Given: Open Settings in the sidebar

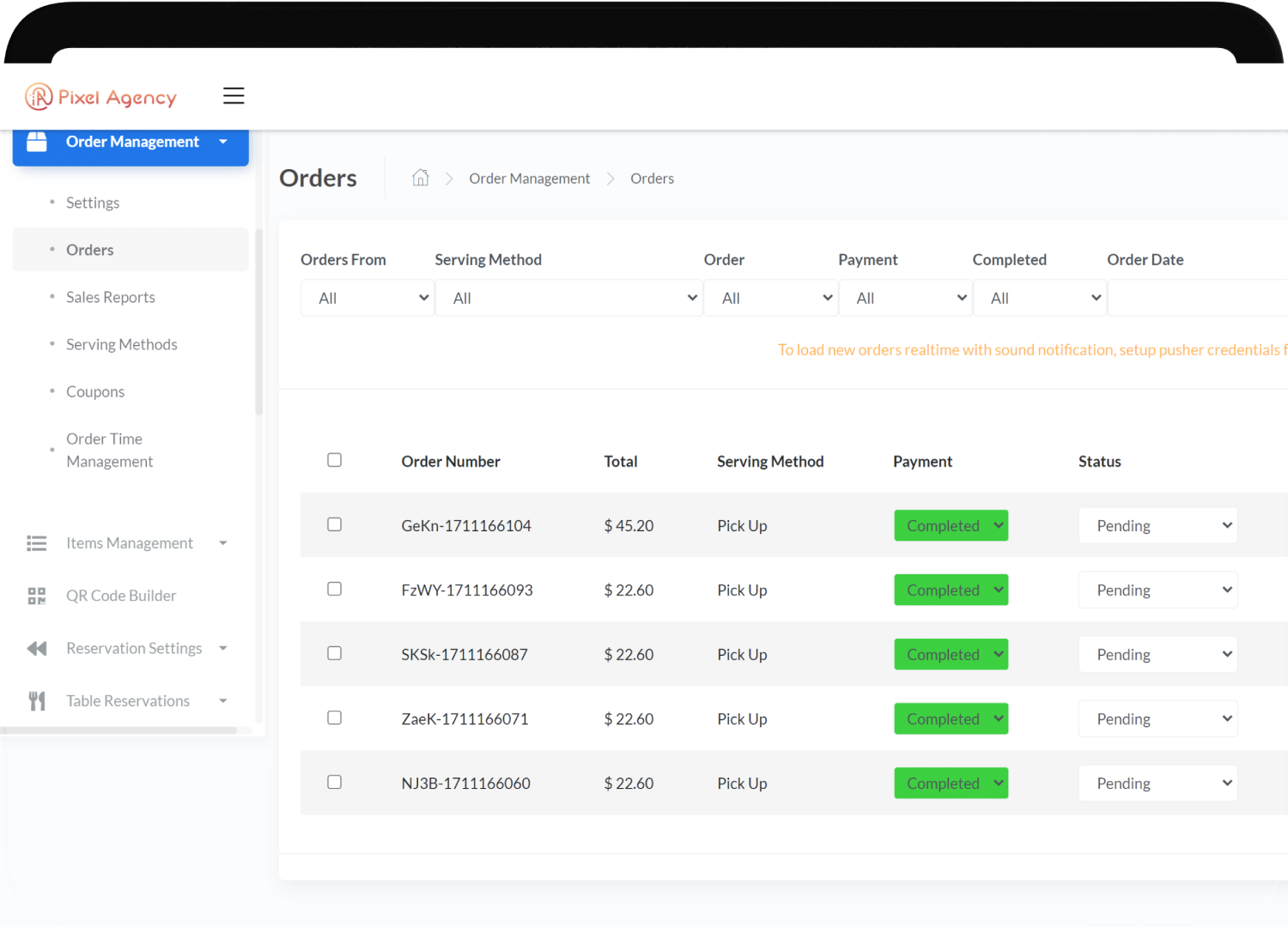Looking at the screenshot, I should coord(93,203).
